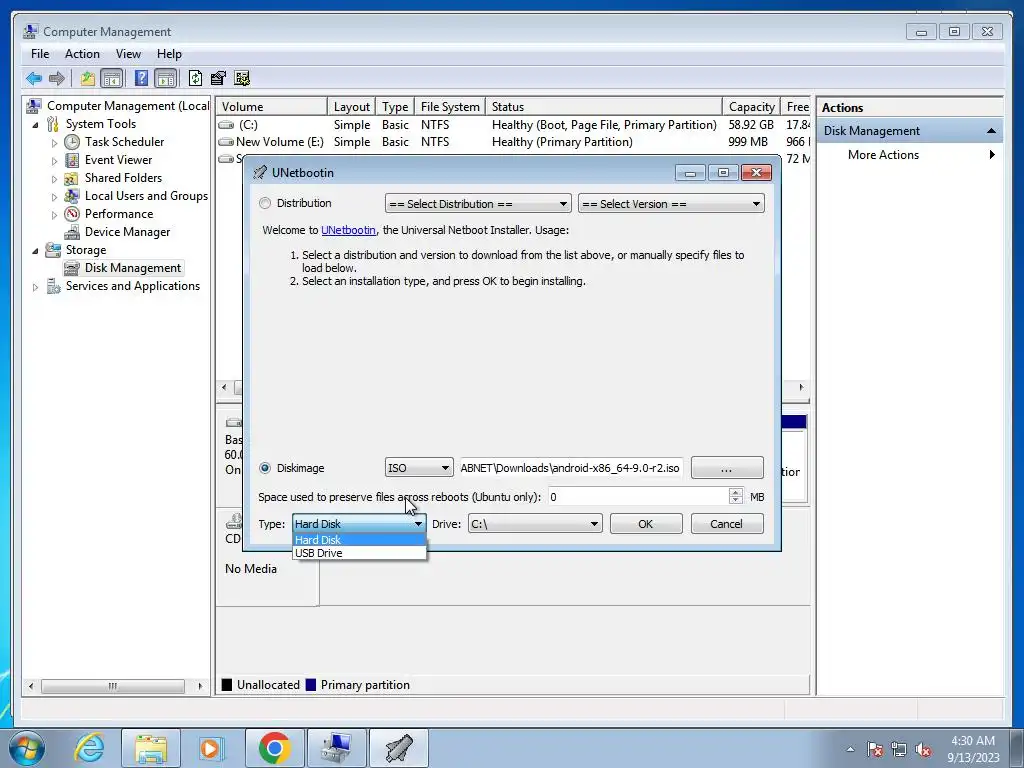Expand the Task Scheduler node arrow
The image size is (1024, 768).
click(x=54, y=142)
